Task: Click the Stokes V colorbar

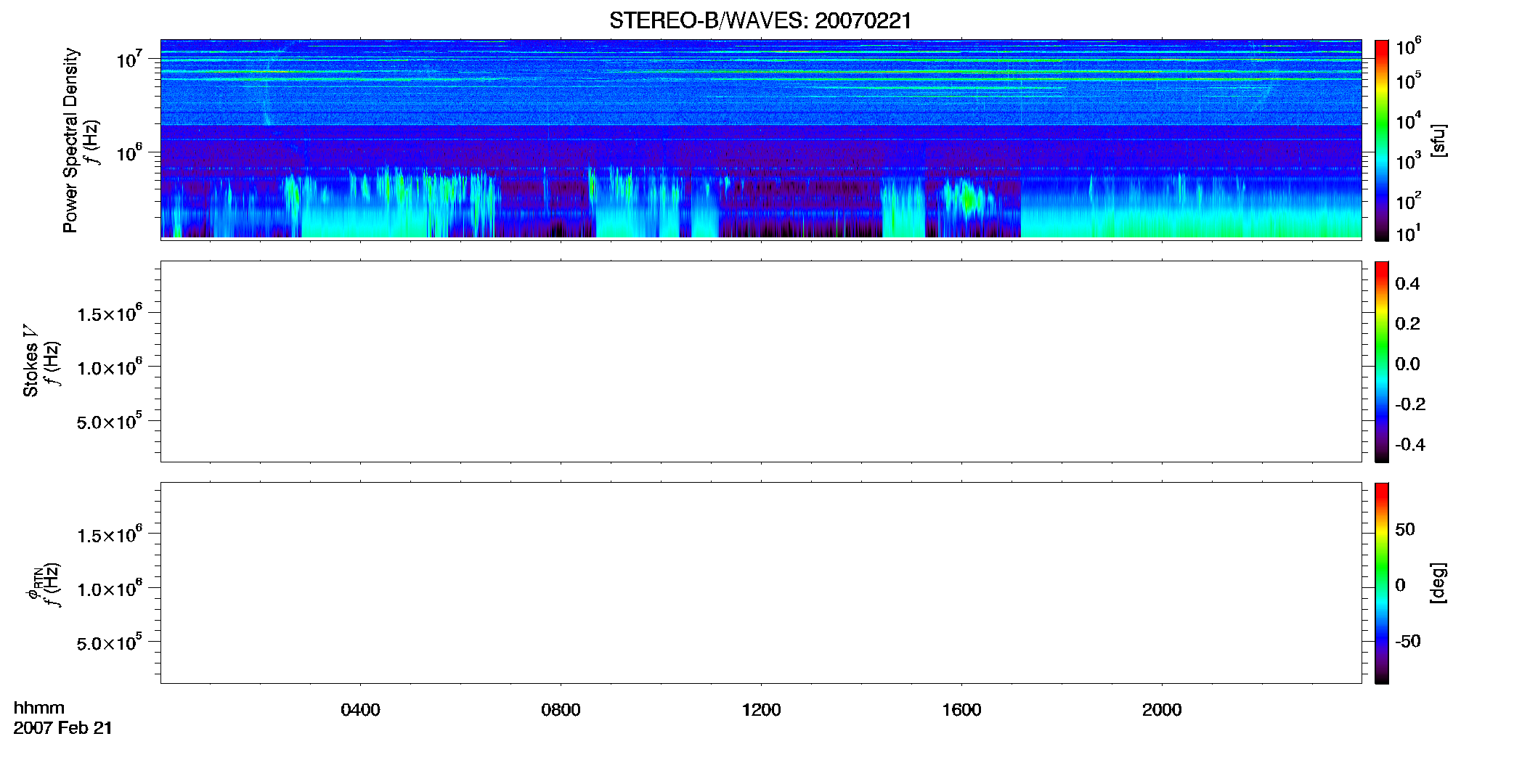Action: pyautogui.click(x=1382, y=362)
